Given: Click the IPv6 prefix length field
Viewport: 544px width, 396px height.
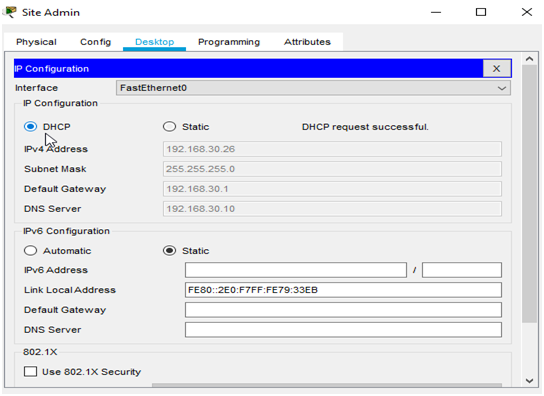Looking at the screenshot, I should point(462,270).
